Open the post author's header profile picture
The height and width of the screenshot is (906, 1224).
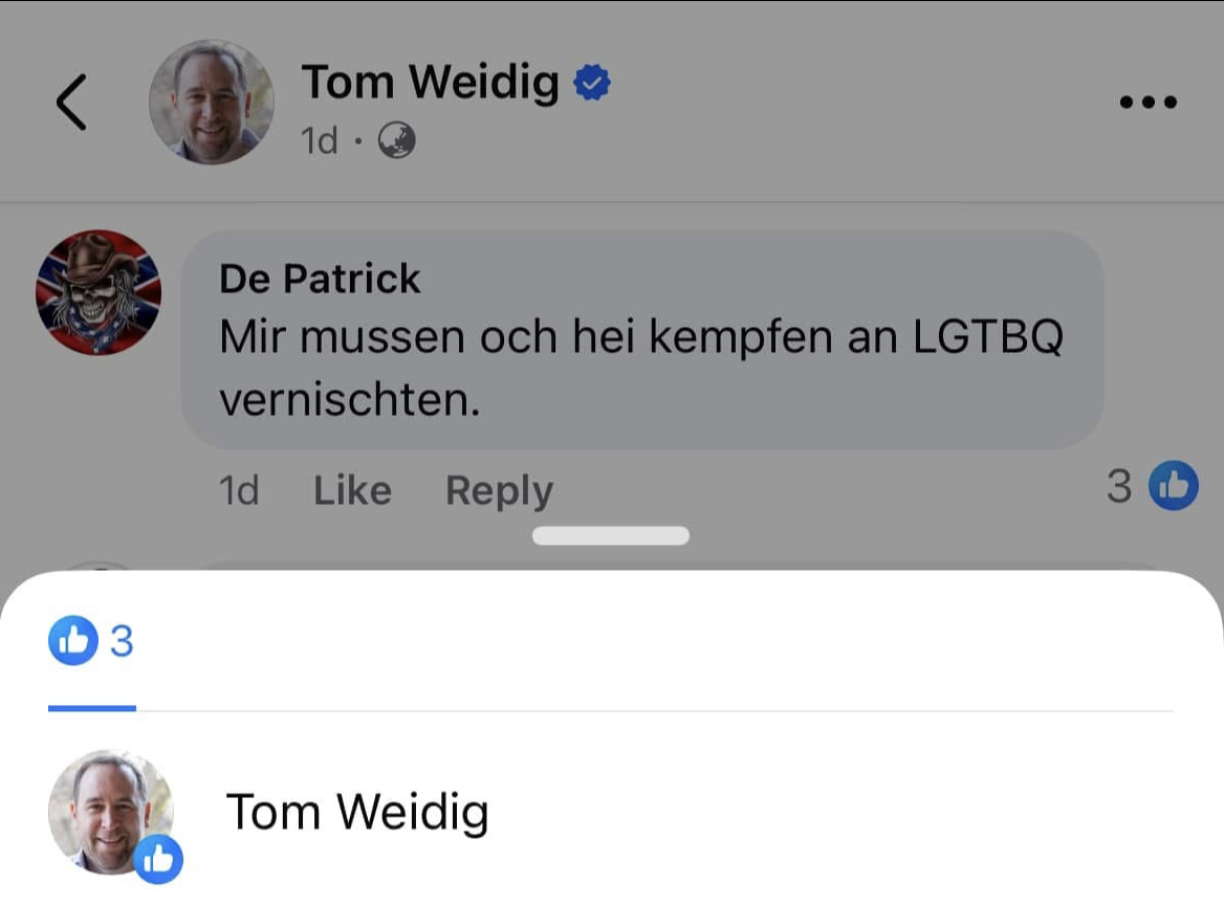(211, 102)
